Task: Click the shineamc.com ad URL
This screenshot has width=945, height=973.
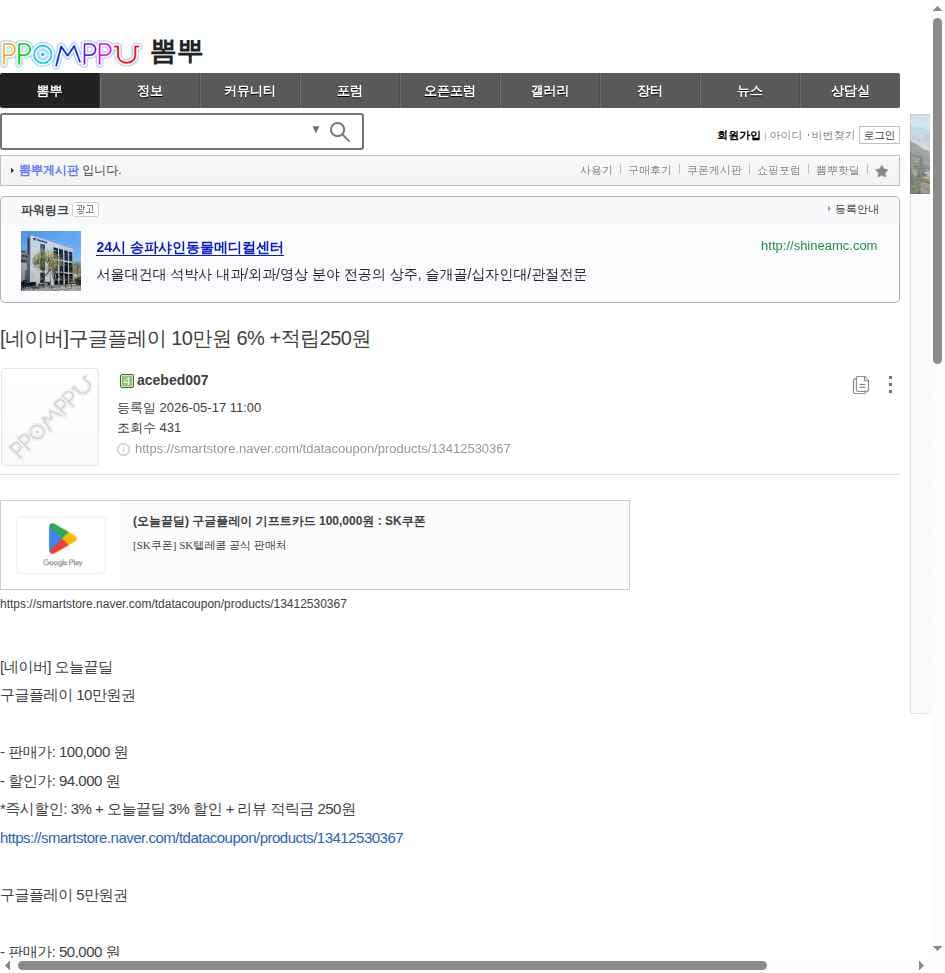Action: (x=819, y=246)
